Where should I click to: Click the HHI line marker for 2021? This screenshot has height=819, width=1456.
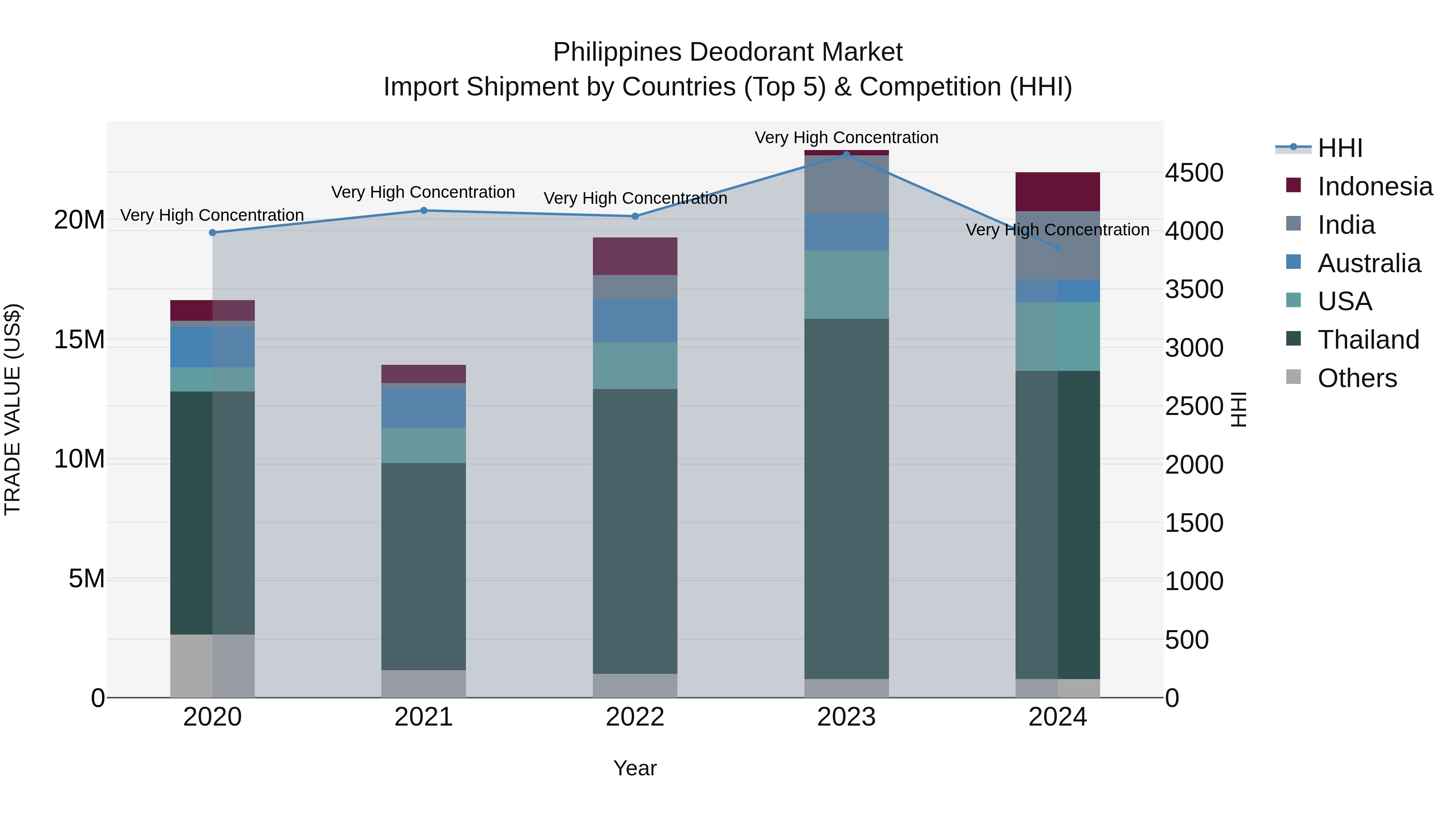[424, 211]
